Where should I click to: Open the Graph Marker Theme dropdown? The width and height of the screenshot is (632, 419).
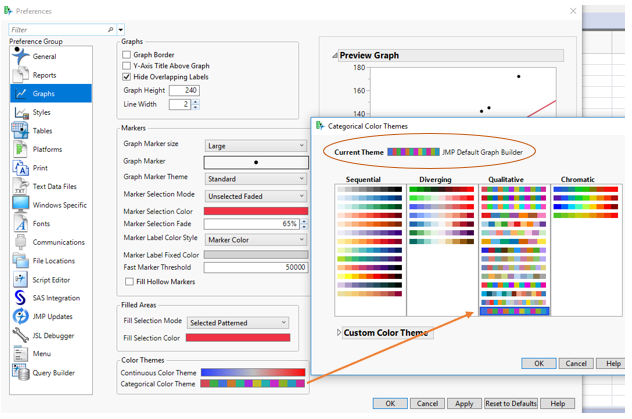pyautogui.click(x=256, y=178)
